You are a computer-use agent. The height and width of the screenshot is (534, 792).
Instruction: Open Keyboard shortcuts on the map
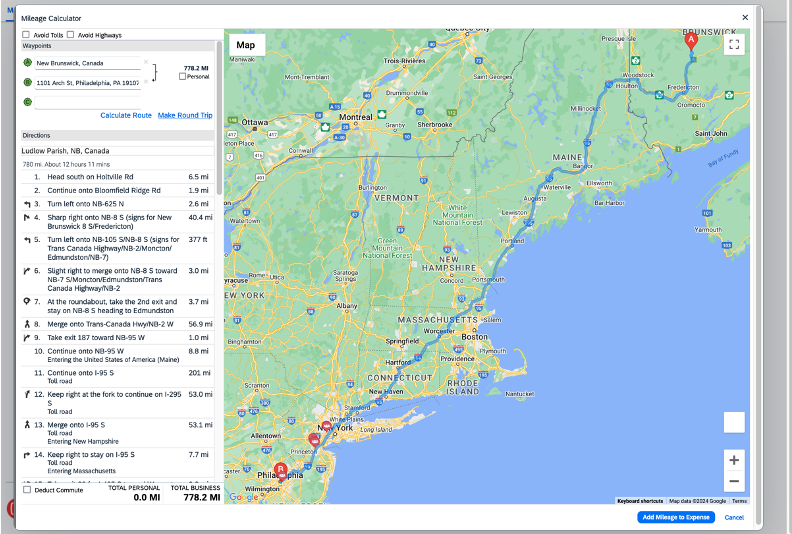click(640, 501)
